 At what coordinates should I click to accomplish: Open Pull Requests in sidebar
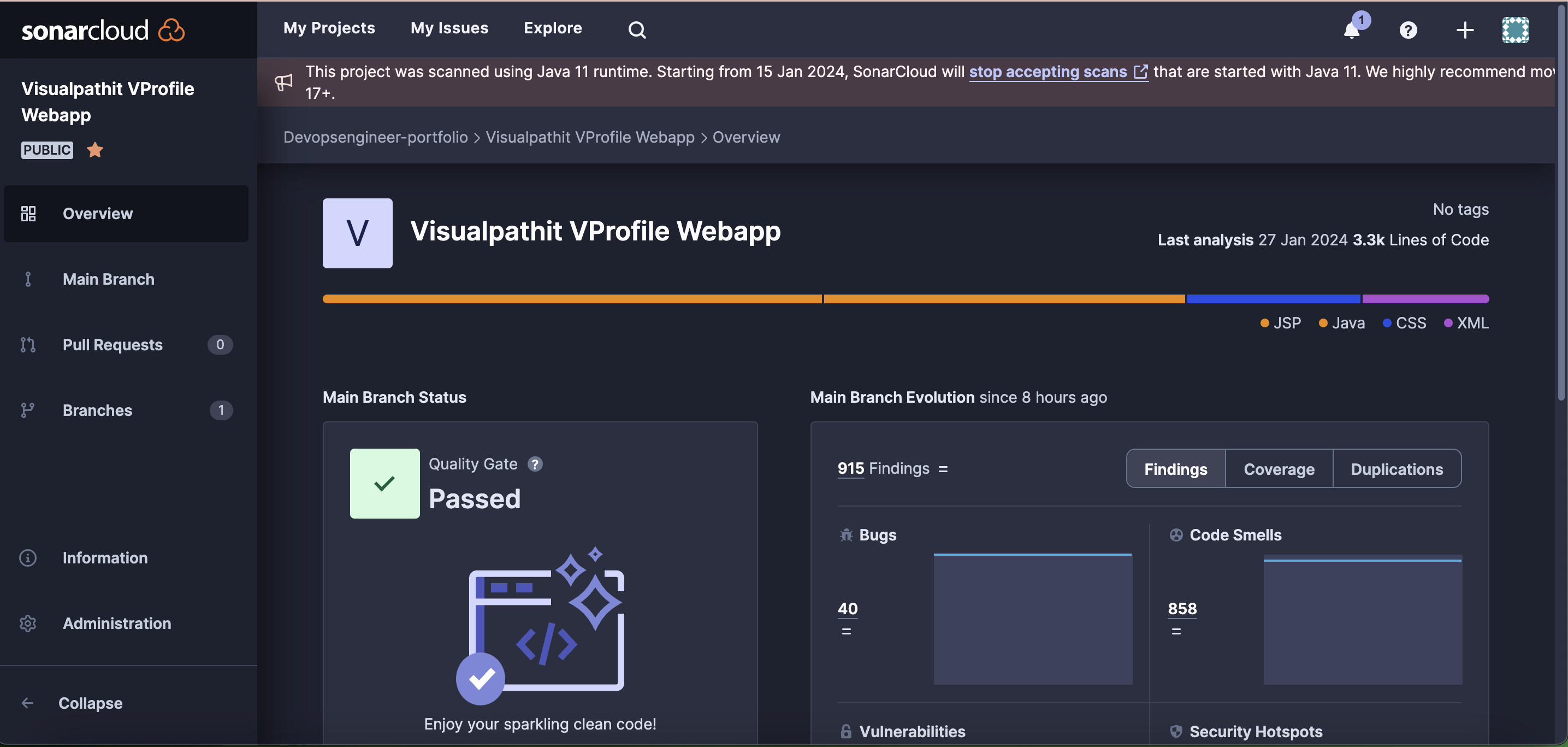pos(113,344)
